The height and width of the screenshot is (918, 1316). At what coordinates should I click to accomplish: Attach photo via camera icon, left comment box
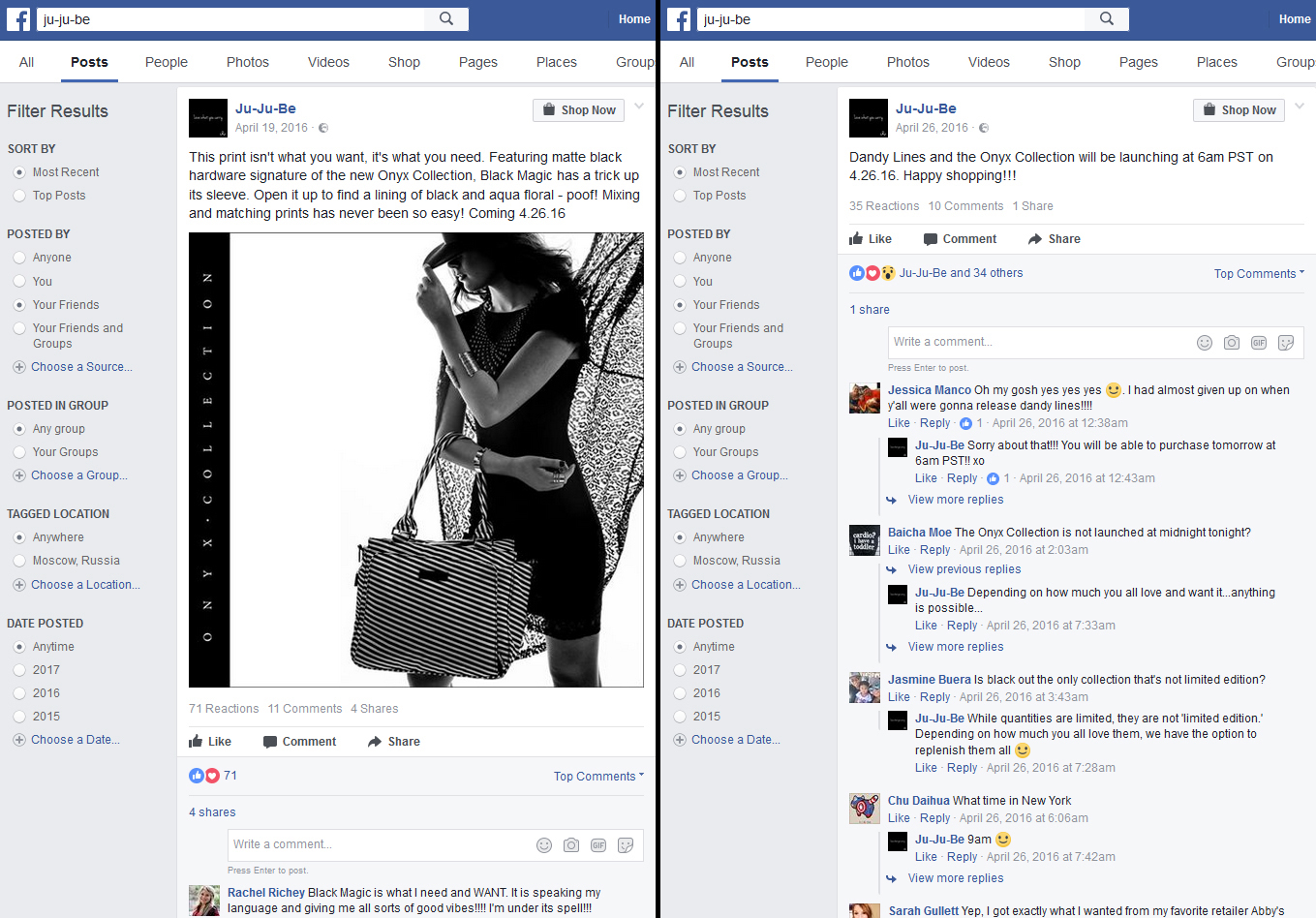571,845
